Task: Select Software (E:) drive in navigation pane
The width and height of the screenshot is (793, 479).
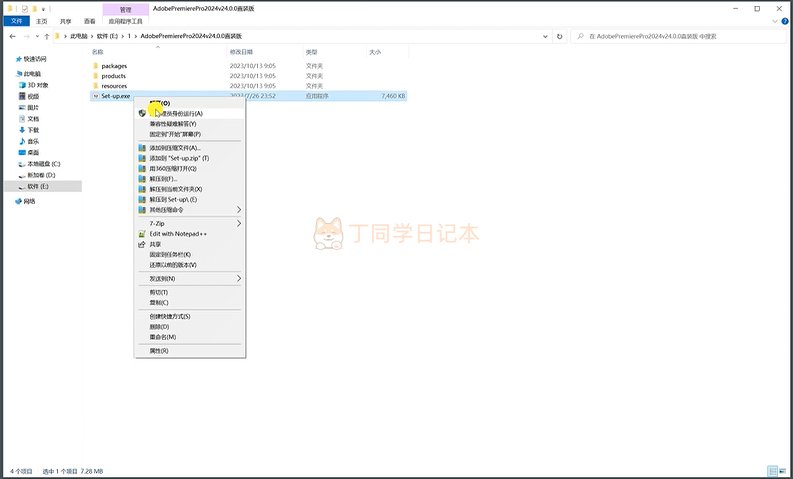Action: point(38,186)
